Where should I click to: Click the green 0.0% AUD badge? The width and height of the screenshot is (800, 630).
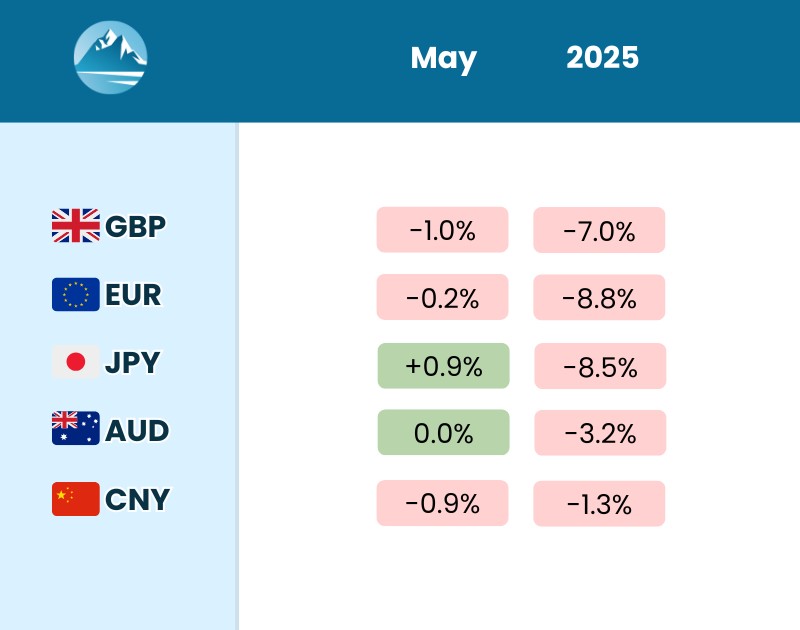point(443,433)
